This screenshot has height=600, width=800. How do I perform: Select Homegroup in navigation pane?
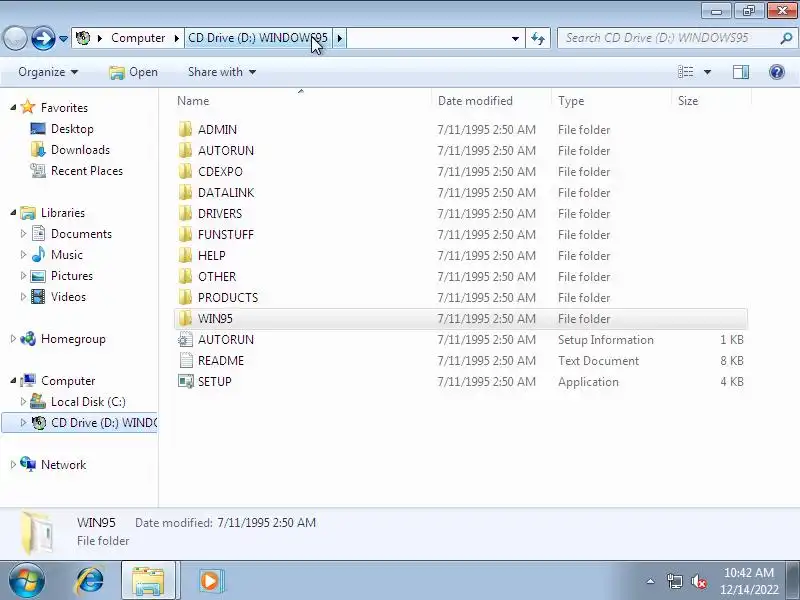point(63,339)
